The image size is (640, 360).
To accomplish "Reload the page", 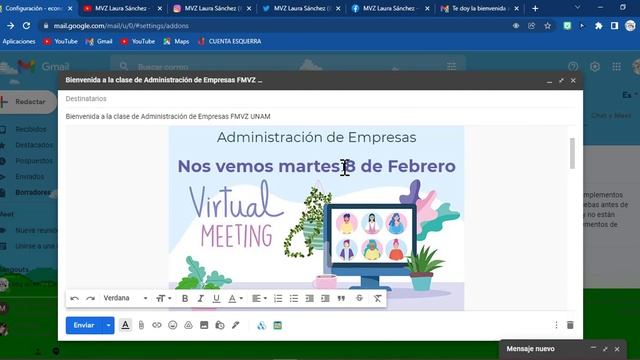I will click(27, 26).
